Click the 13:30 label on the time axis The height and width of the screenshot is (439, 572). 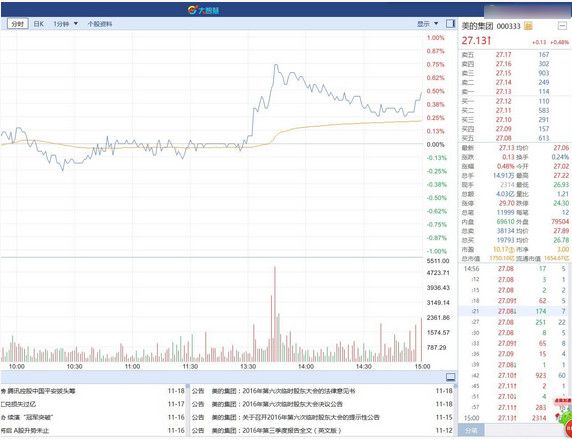pyautogui.click(x=248, y=366)
